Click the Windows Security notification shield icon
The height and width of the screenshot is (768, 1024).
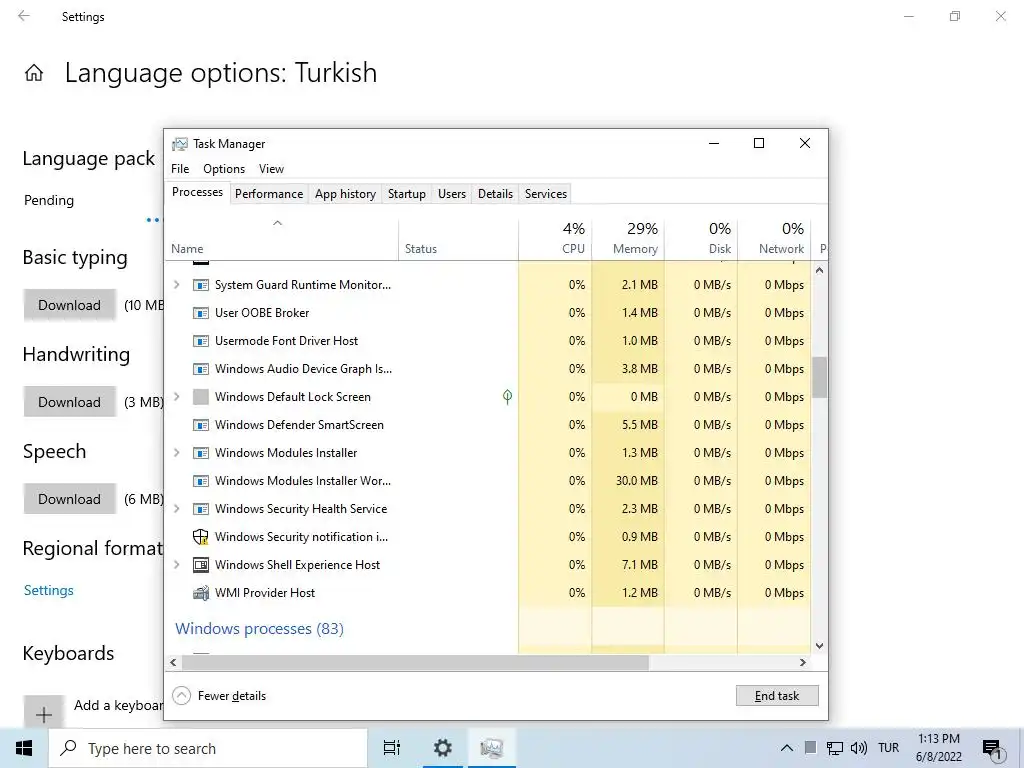pos(201,537)
